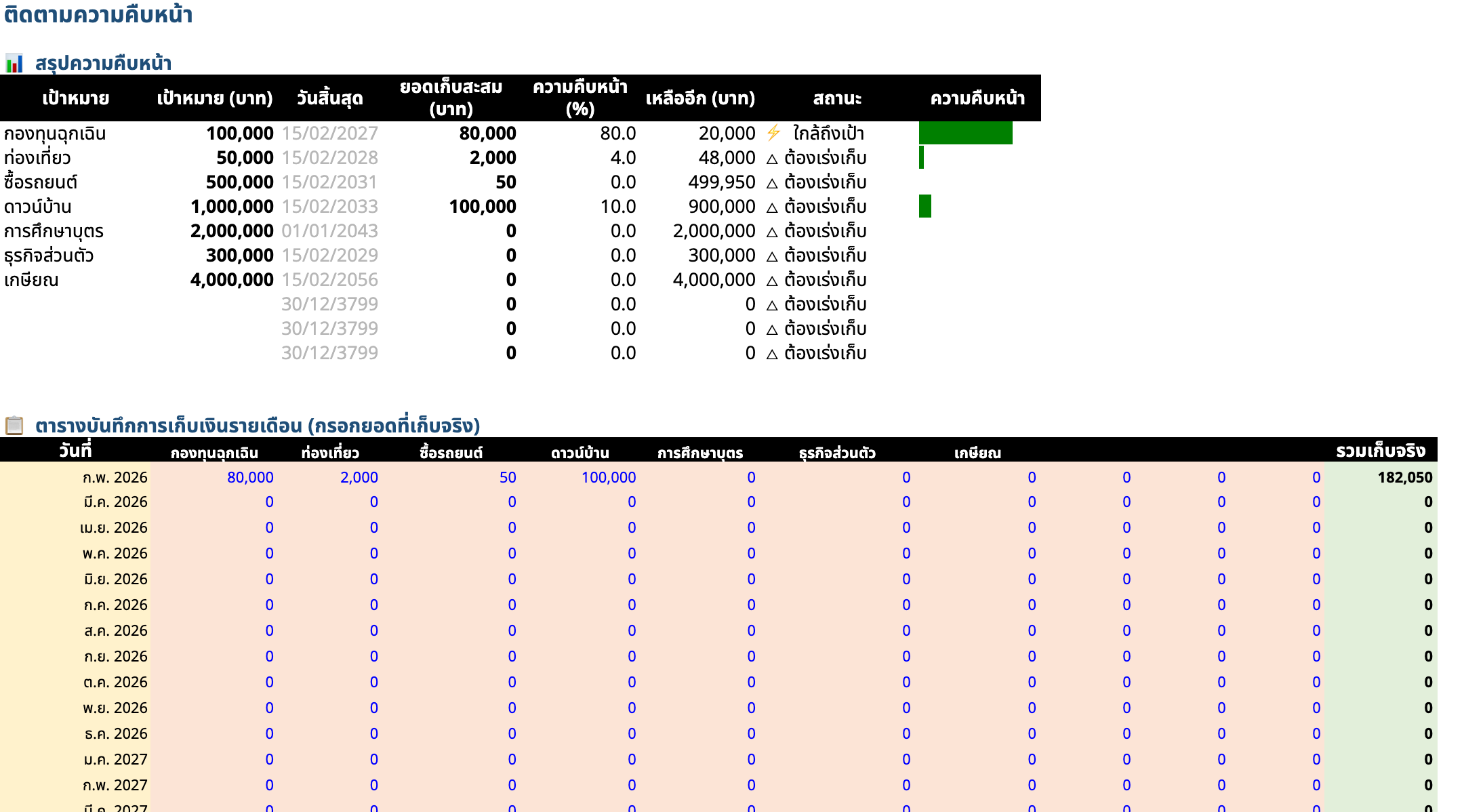Select the มี.ค. 2026 date cell

[x=115, y=502]
